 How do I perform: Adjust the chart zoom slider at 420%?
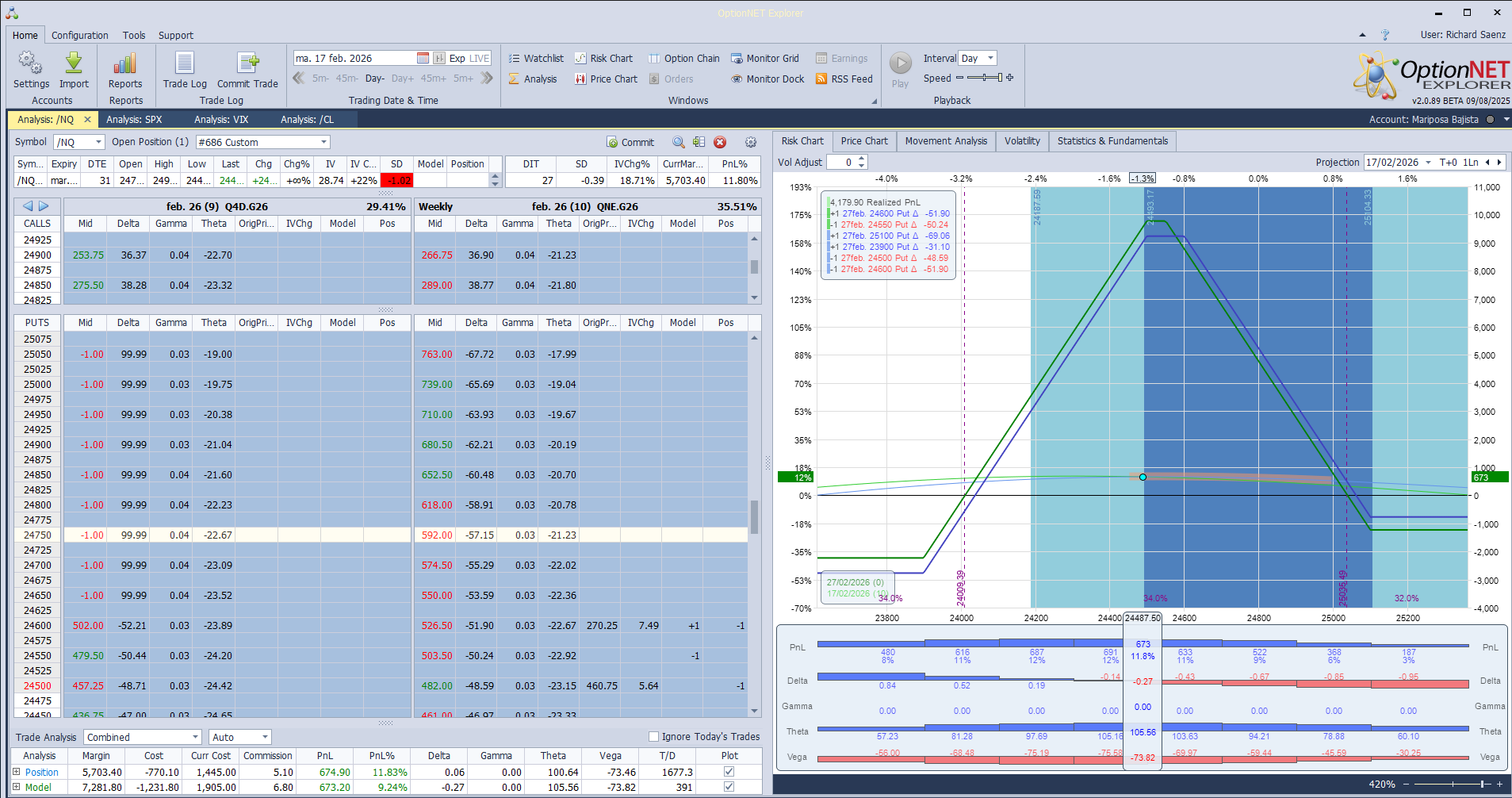pyautogui.click(x=1453, y=784)
